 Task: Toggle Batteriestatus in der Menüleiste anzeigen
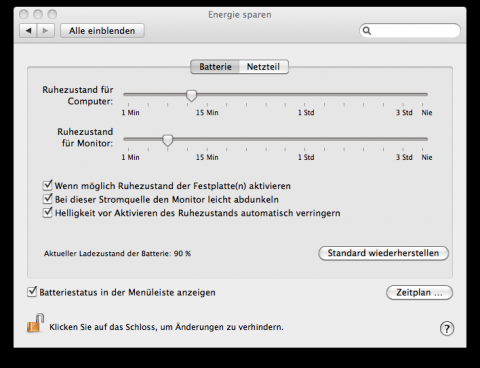coord(32,292)
